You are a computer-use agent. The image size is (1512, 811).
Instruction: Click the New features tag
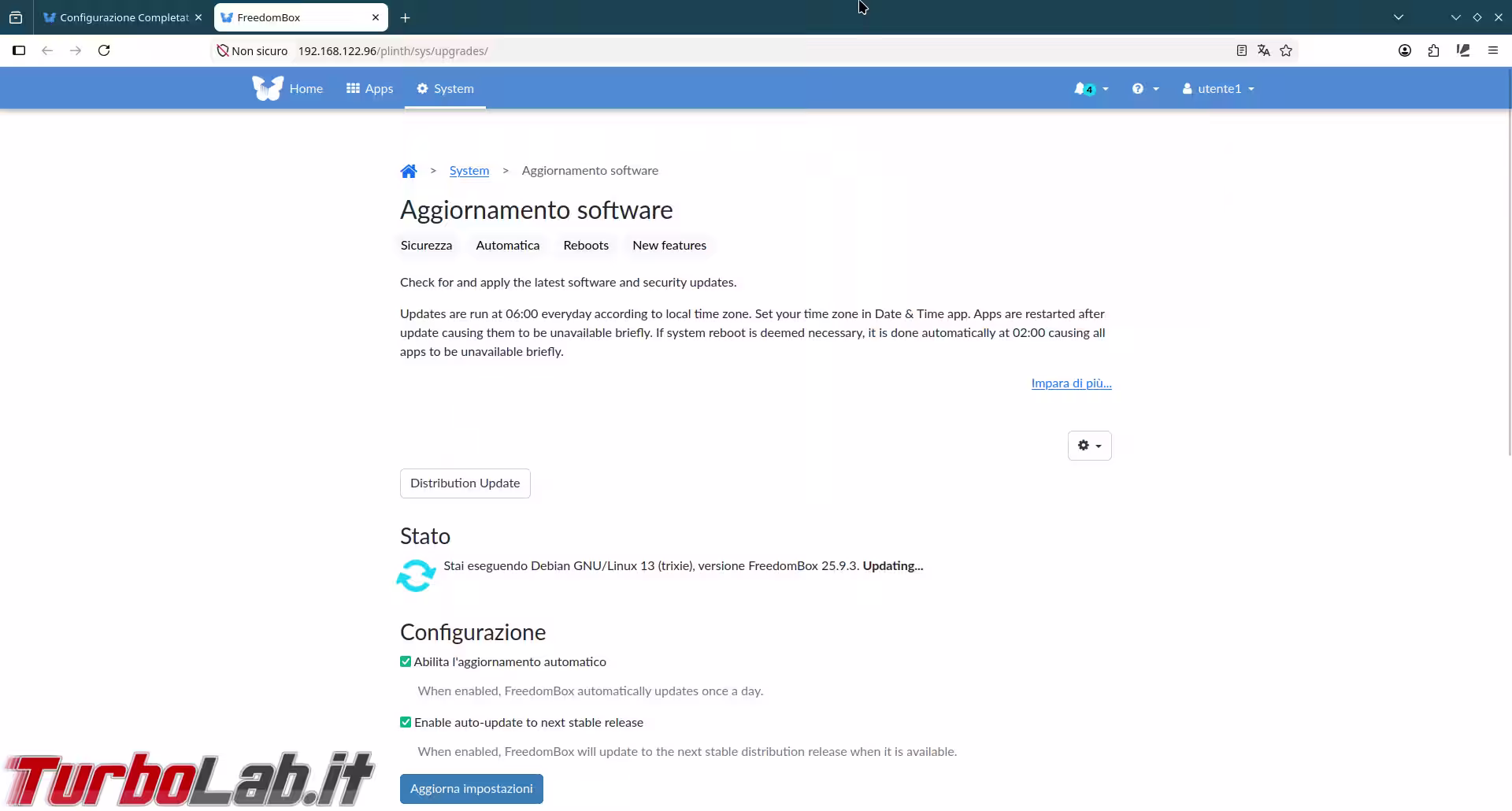(669, 246)
